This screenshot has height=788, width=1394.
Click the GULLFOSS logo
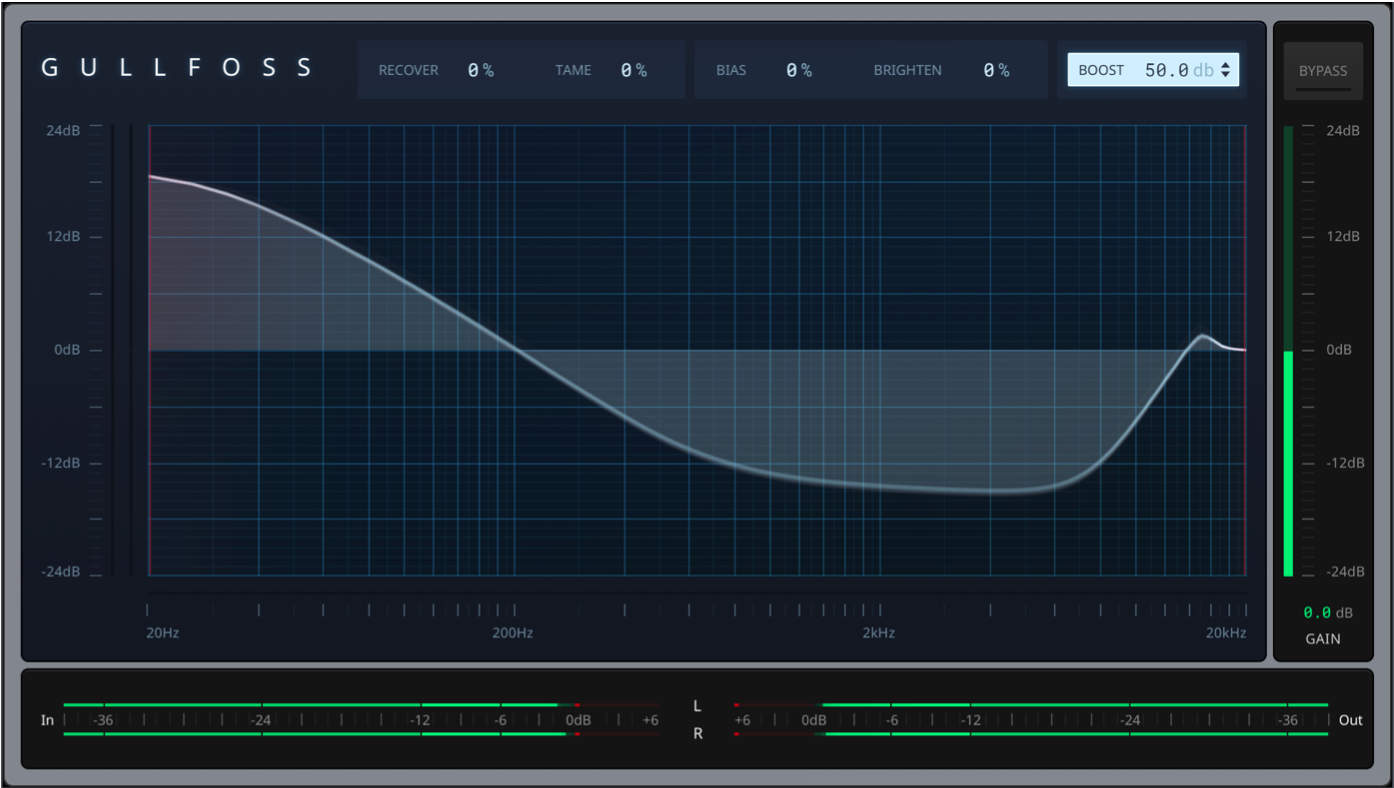click(177, 68)
